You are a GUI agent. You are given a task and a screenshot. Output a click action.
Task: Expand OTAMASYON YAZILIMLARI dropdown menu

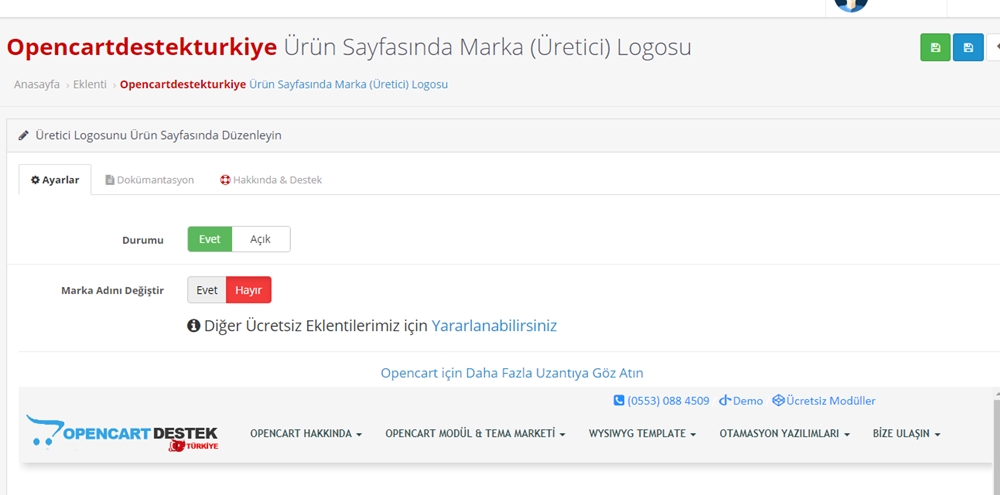(785, 434)
